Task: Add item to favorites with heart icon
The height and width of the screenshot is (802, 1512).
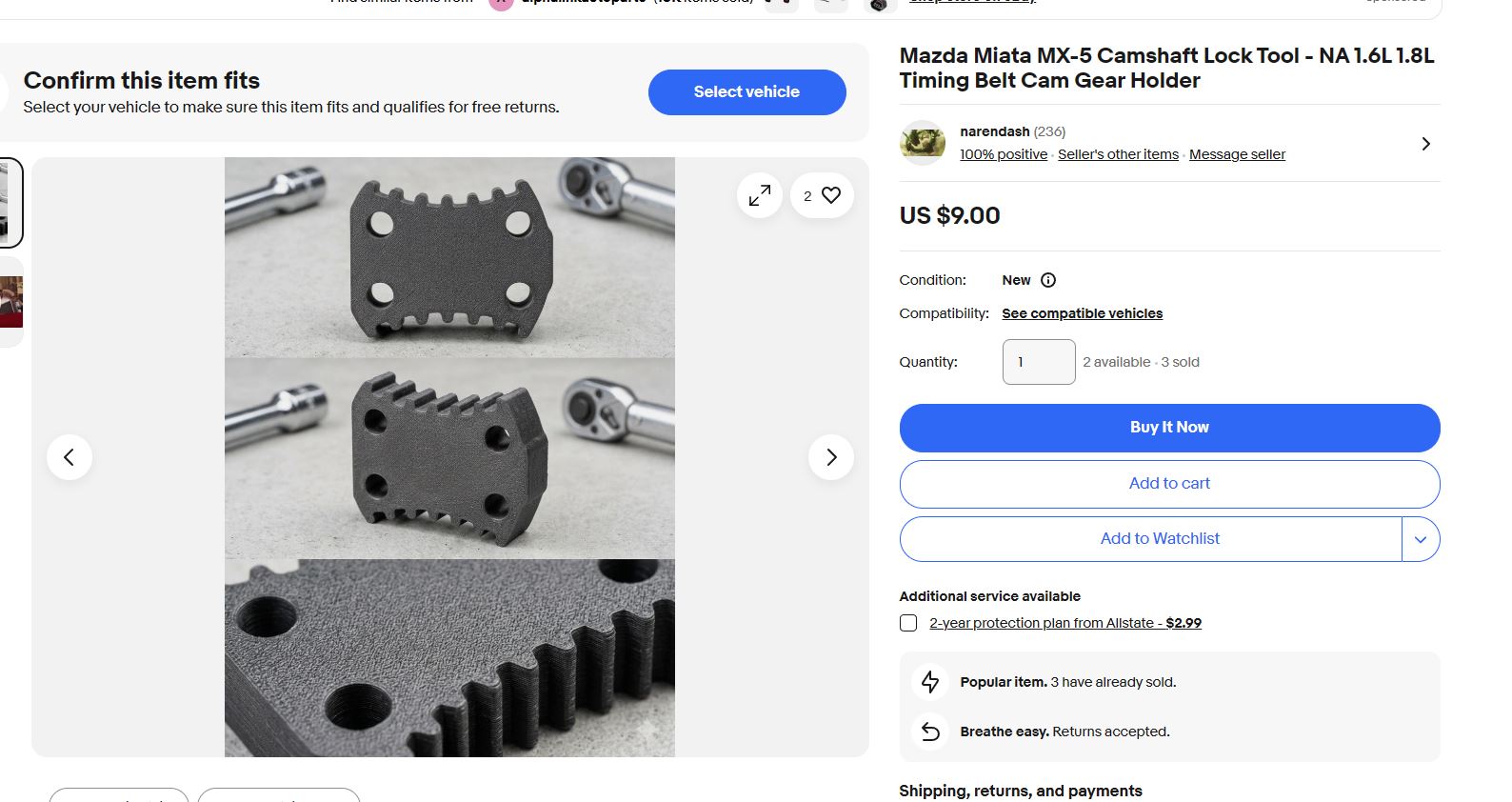Action: tap(822, 195)
